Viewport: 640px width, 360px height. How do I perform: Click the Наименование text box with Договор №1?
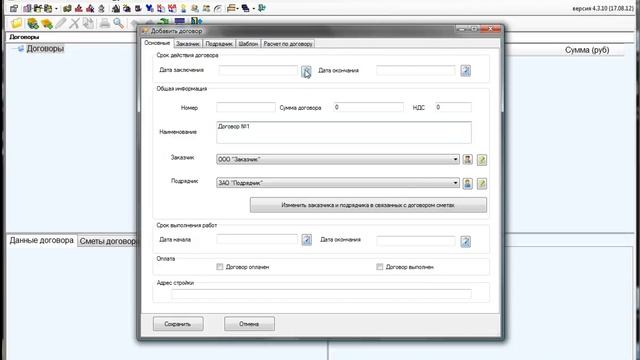coord(344,132)
